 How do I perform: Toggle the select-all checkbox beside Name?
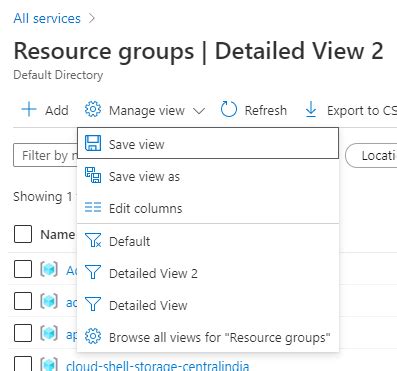coord(23,234)
